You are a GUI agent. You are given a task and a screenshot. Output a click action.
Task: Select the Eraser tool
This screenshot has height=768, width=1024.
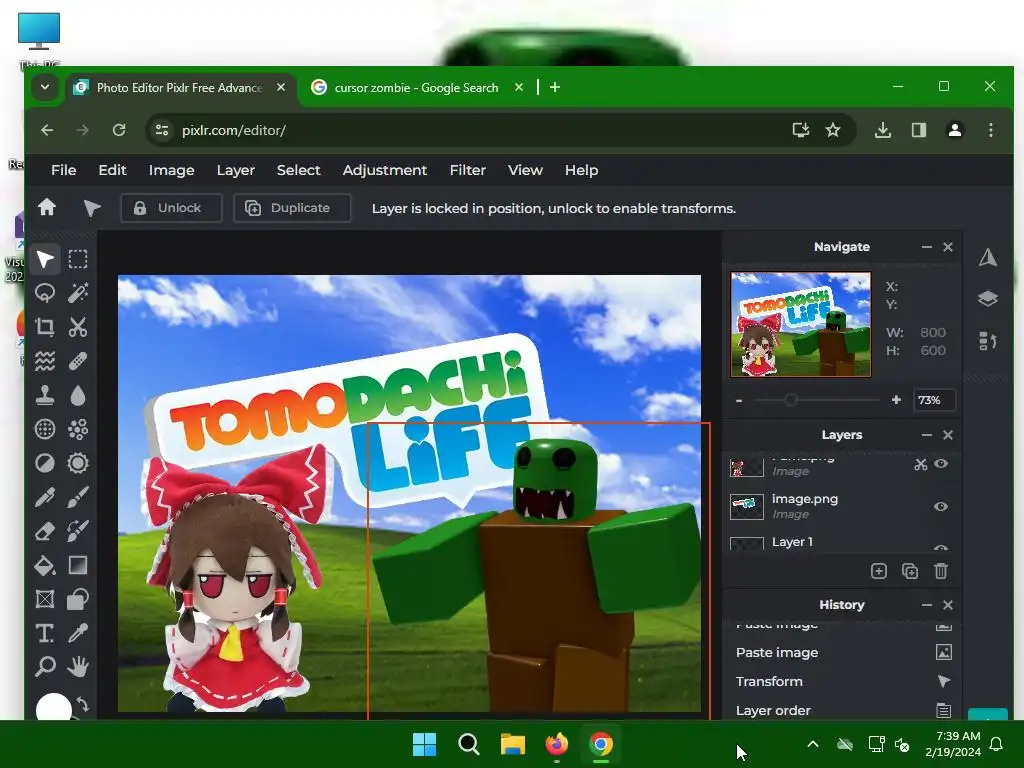pos(44,531)
